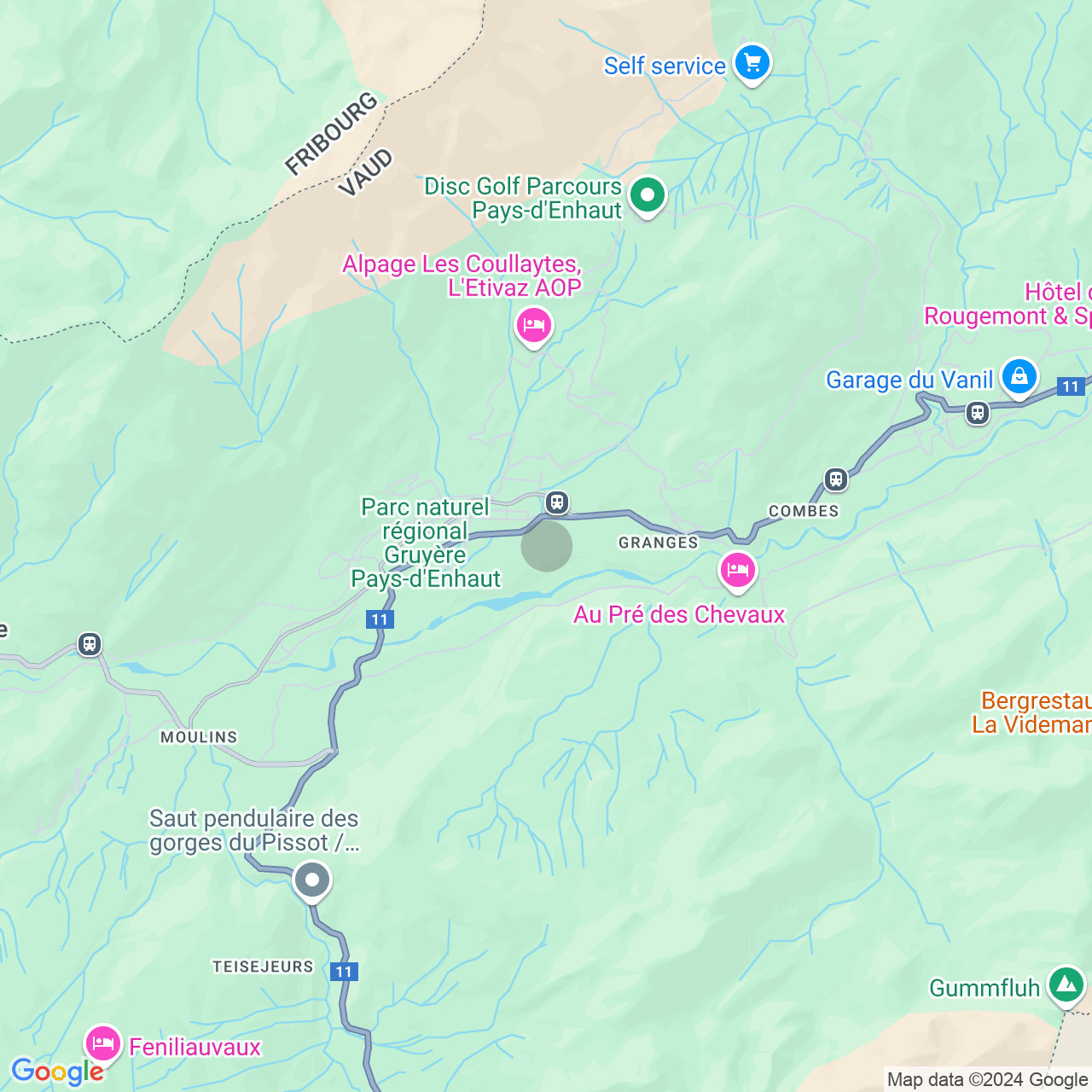1092x1092 pixels.
Task: Click the Saut pendulaire des gorges marker
Action: pyautogui.click(x=312, y=881)
